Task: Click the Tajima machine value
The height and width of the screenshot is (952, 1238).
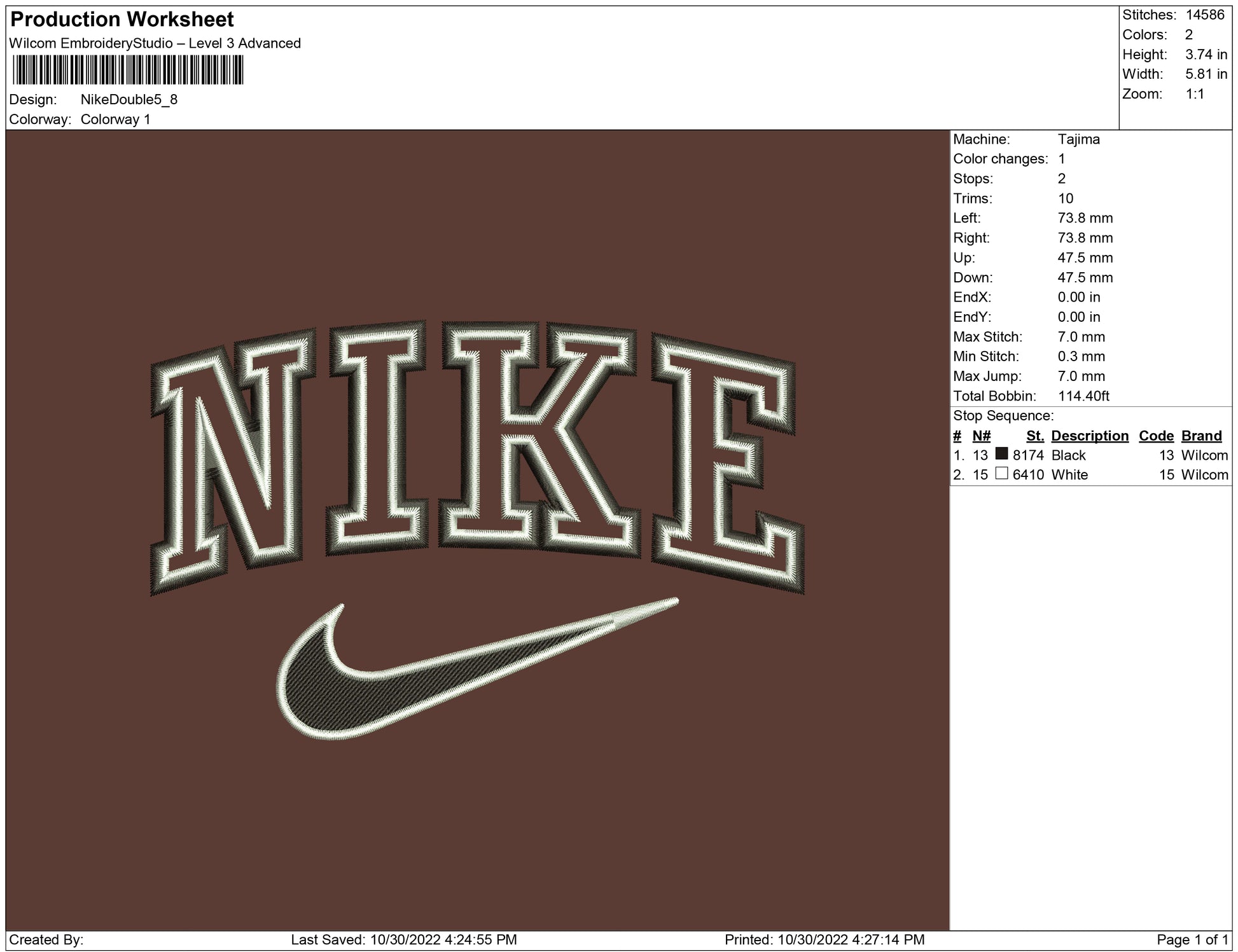Action: pos(1078,139)
